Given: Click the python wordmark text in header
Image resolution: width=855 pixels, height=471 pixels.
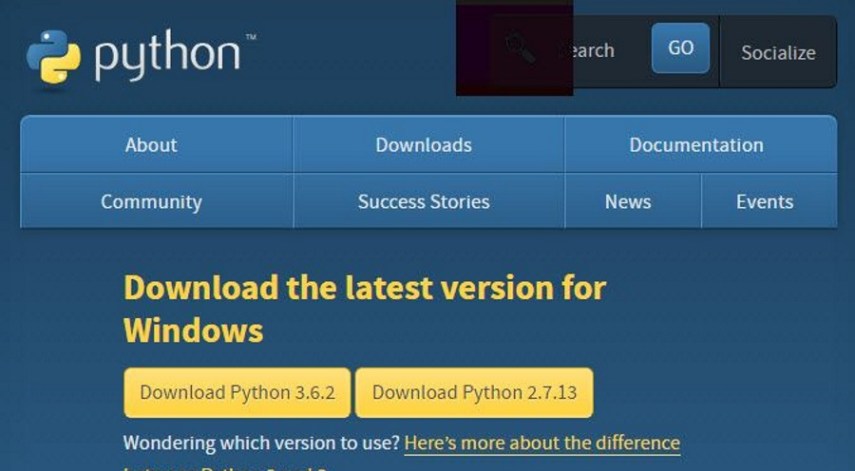Looking at the screenshot, I should (166, 56).
